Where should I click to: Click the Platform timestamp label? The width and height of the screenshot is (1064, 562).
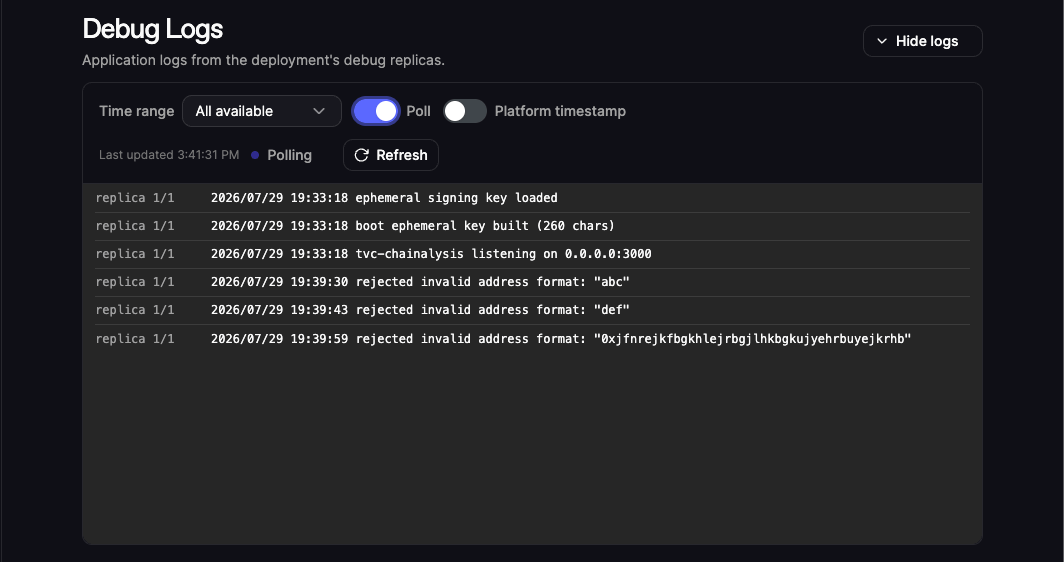tap(560, 111)
